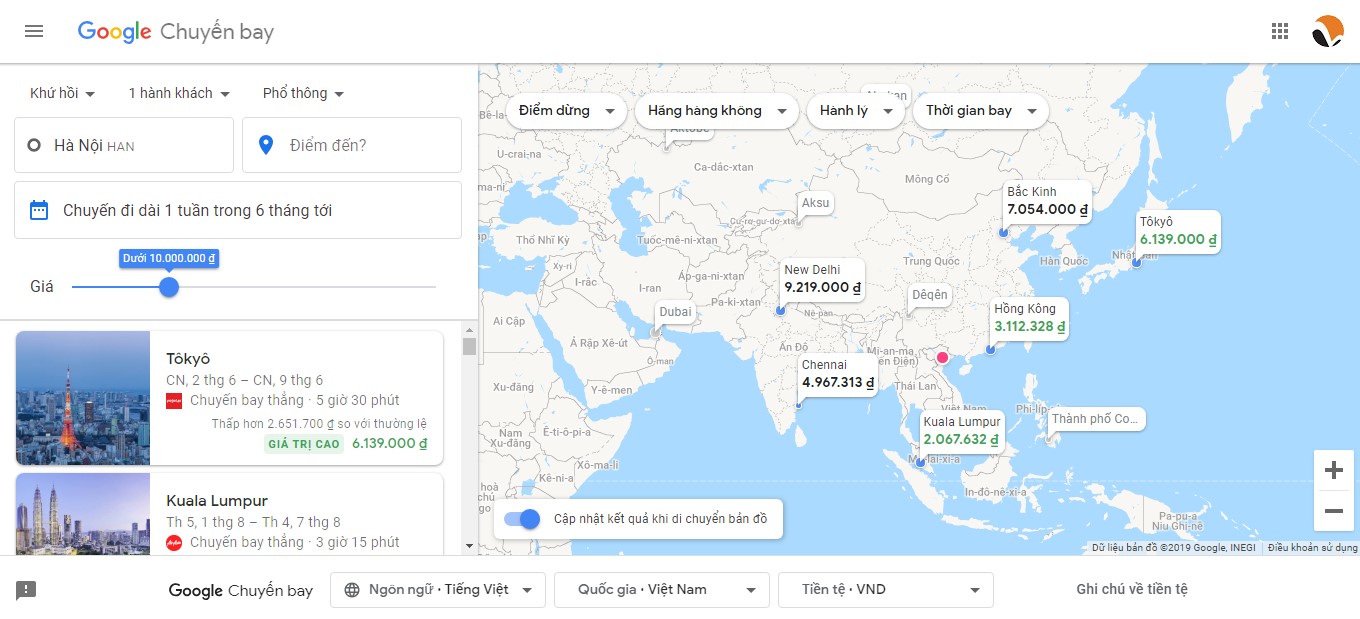
Task: Open the hamburger main menu
Action: point(34,31)
